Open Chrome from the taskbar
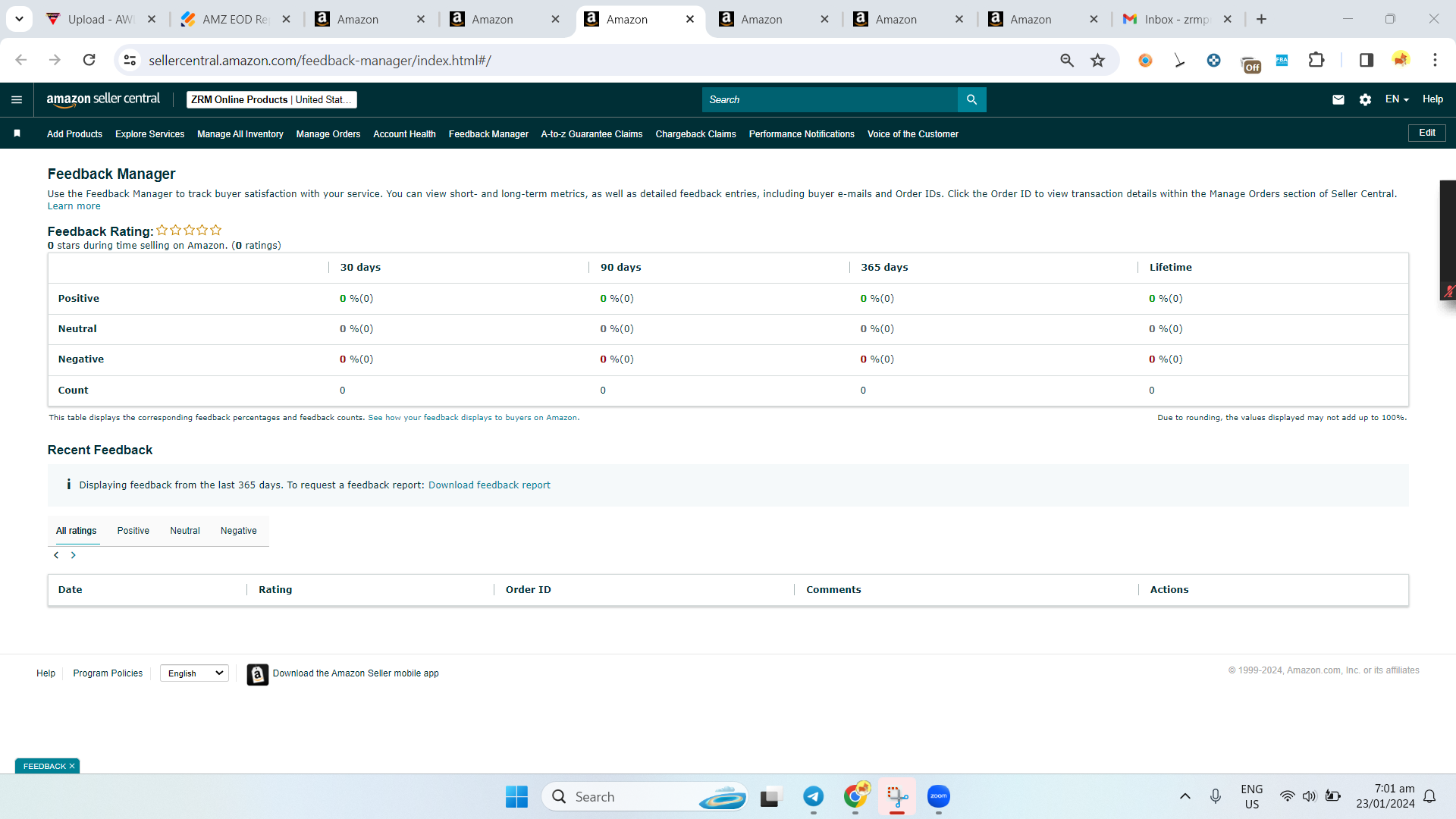1456x819 pixels. pyautogui.click(x=855, y=796)
